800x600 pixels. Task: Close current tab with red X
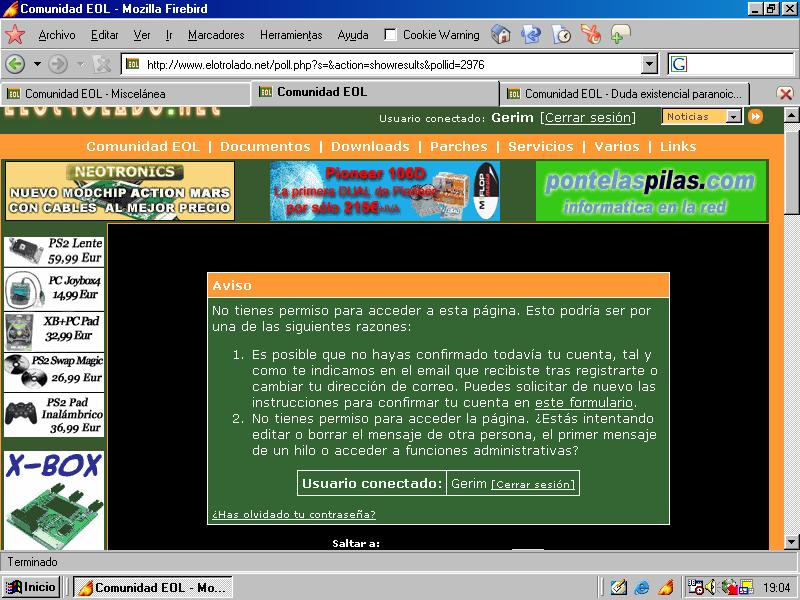click(x=785, y=93)
